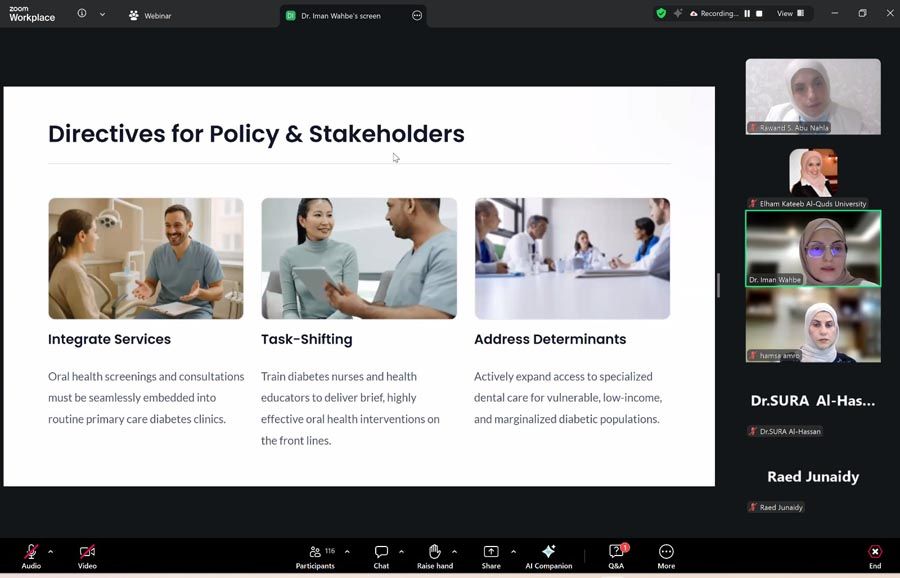The width and height of the screenshot is (900, 578).
Task: Open the More options menu
Action: [666, 556]
